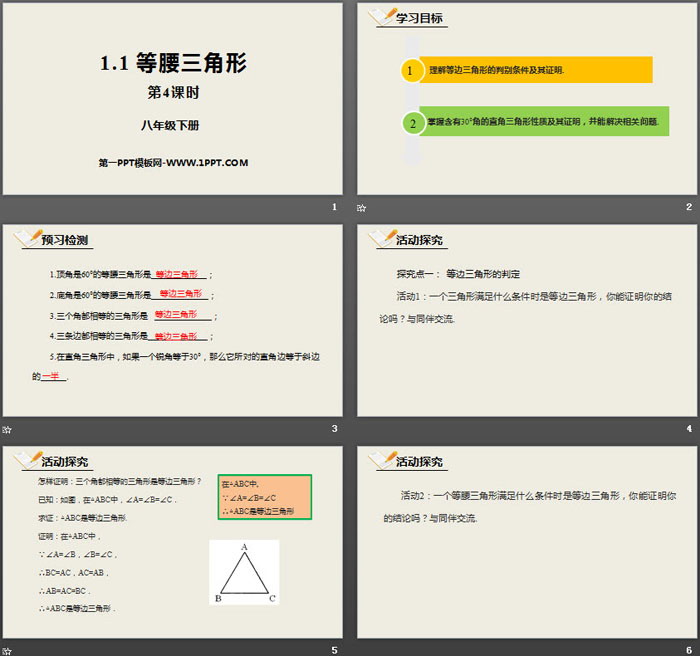Click yellow circle numbered 1 on slide 2
Image resolution: width=700 pixels, height=656 pixels.
[x=411, y=70]
